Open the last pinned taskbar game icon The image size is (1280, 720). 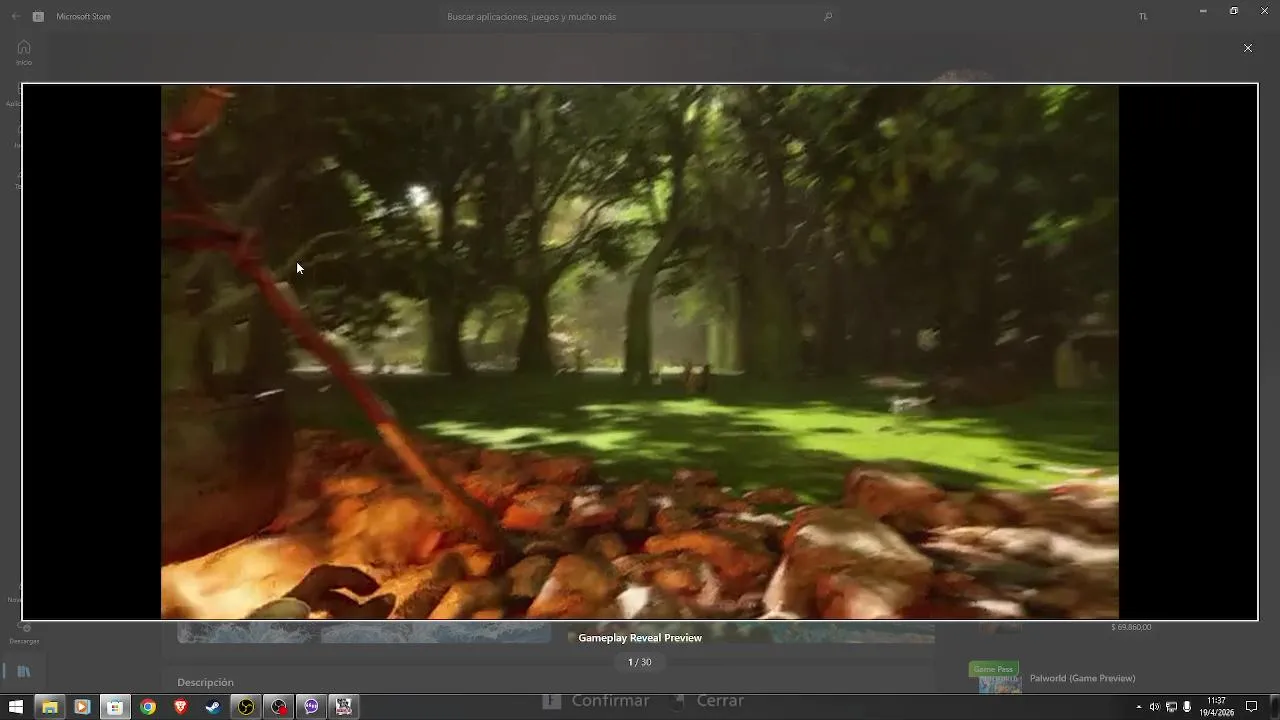344,707
